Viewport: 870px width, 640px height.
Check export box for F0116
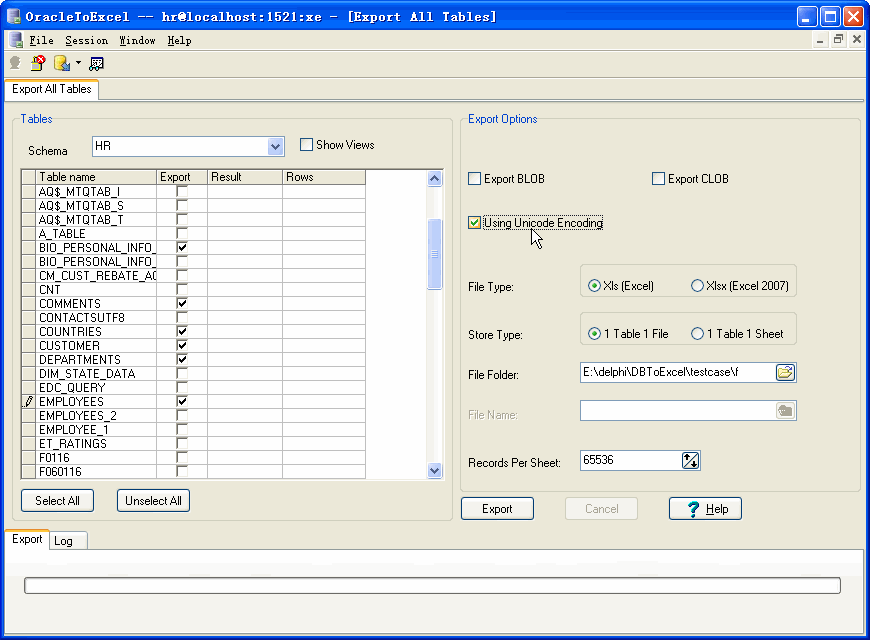182,457
